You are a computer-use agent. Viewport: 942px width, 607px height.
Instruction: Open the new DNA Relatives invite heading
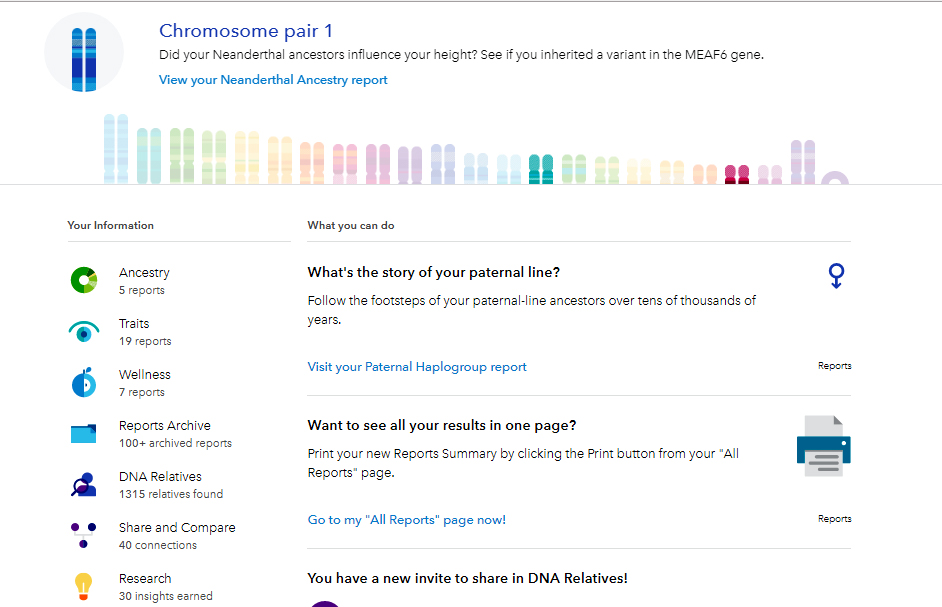(467, 578)
